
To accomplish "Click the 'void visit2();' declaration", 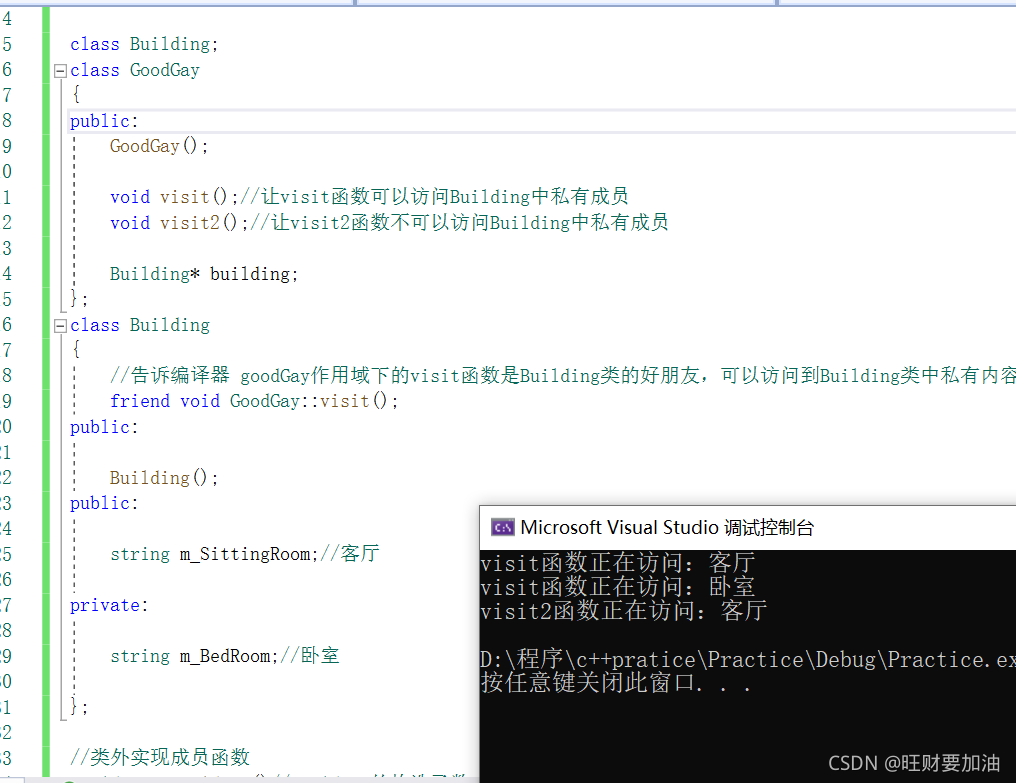I will click(179, 223).
